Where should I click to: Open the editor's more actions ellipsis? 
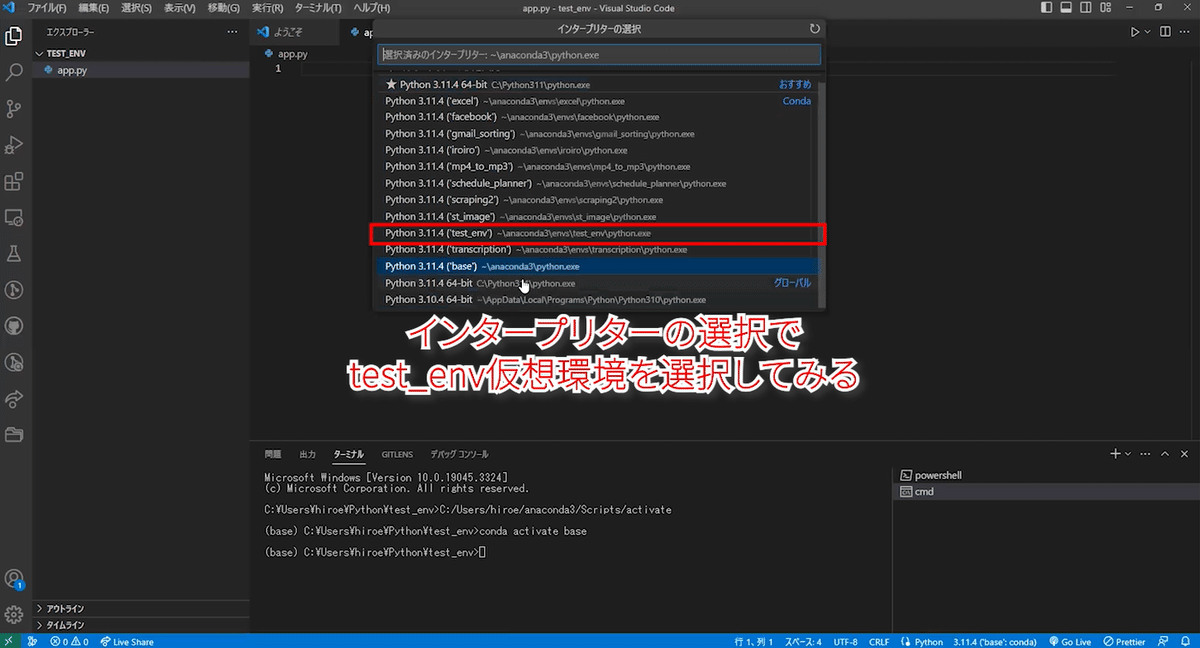pos(1184,32)
